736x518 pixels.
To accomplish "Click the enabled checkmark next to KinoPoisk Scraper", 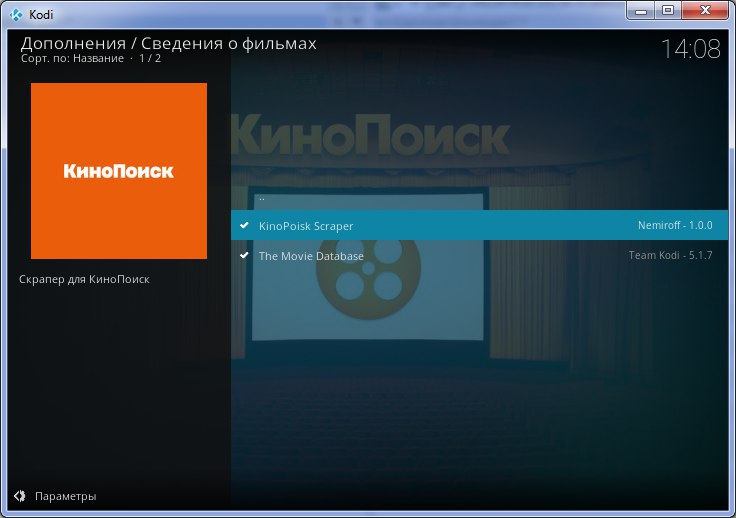I will [x=244, y=225].
